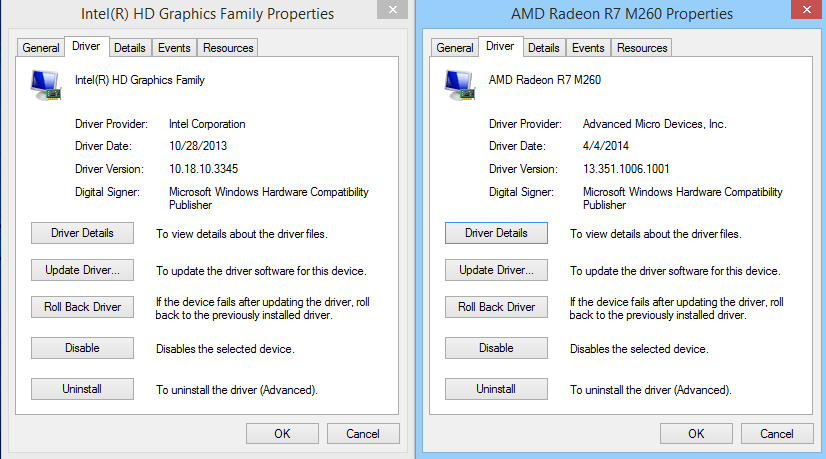This screenshot has height=459, width=826.
Task: Switch to Details tab in Intel window
Action: tap(130, 48)
